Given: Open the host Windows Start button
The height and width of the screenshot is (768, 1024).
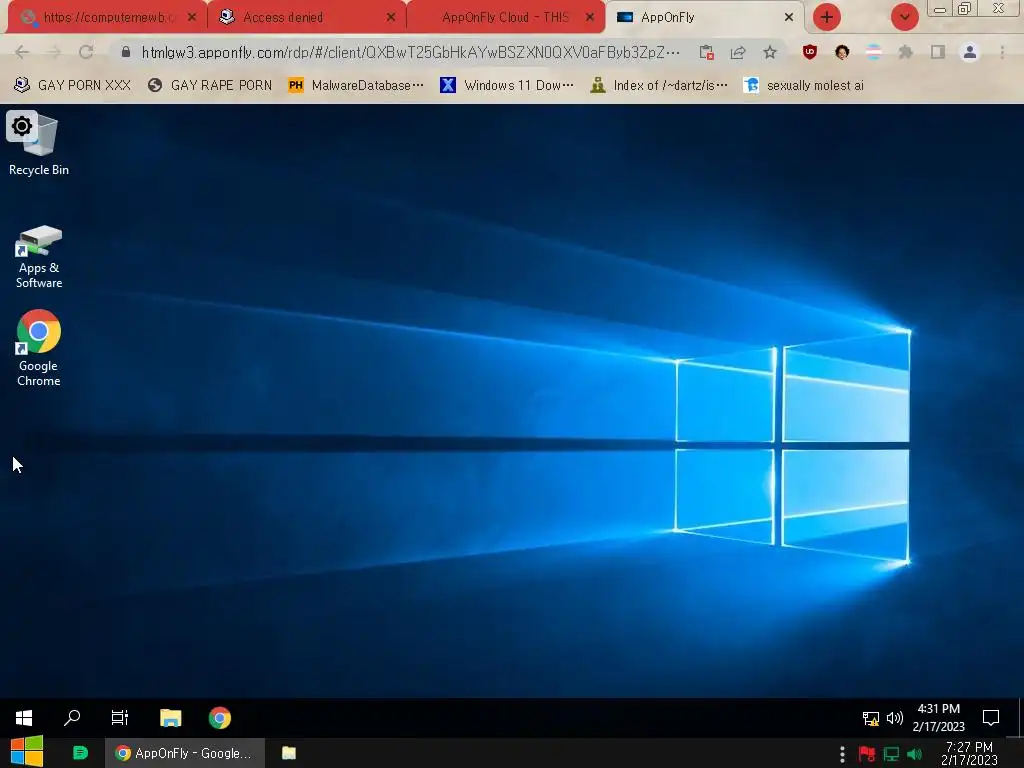Looking at the screenshot, I should click(x=27, y=752).
